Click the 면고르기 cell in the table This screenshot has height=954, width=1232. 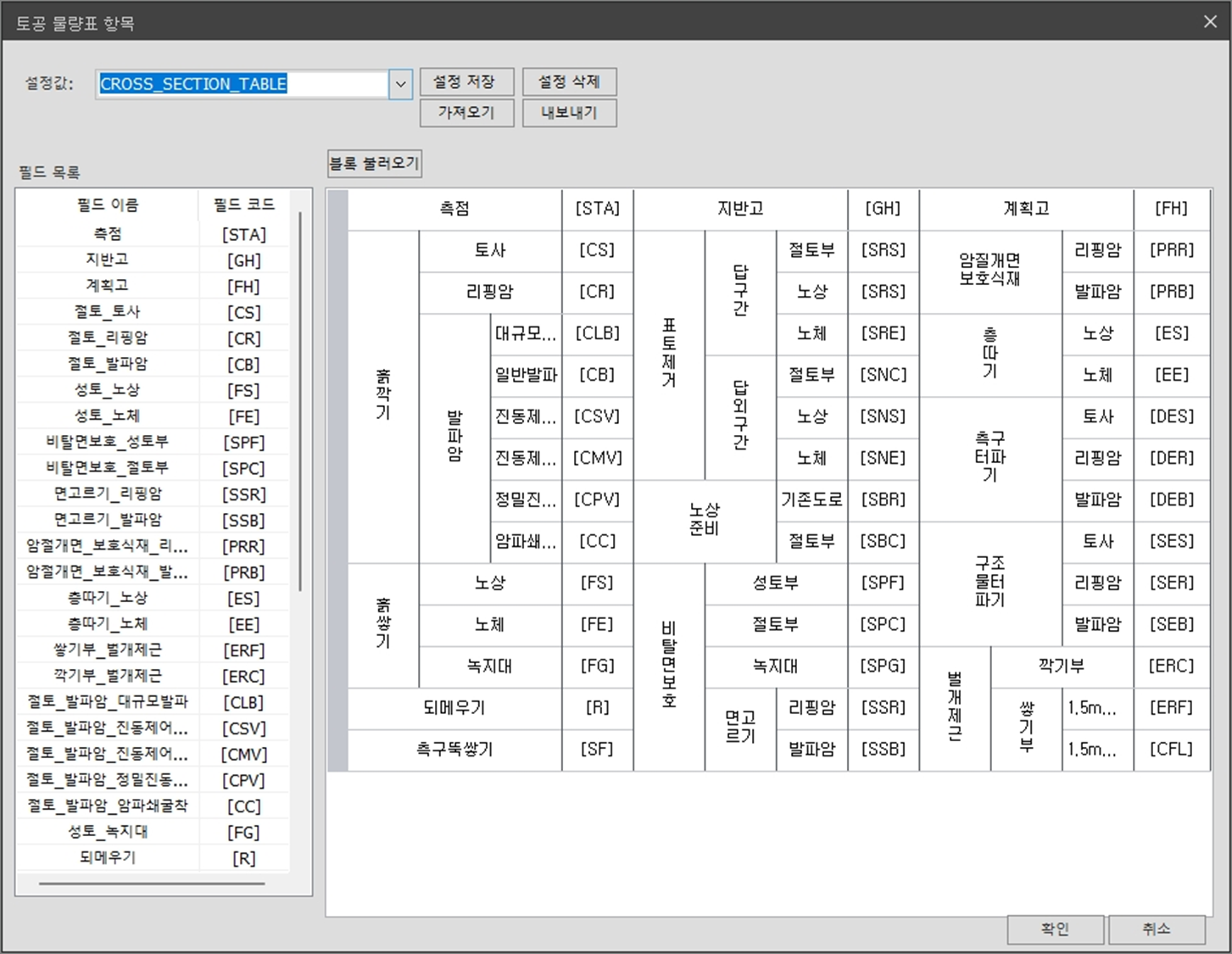(740, 729)
